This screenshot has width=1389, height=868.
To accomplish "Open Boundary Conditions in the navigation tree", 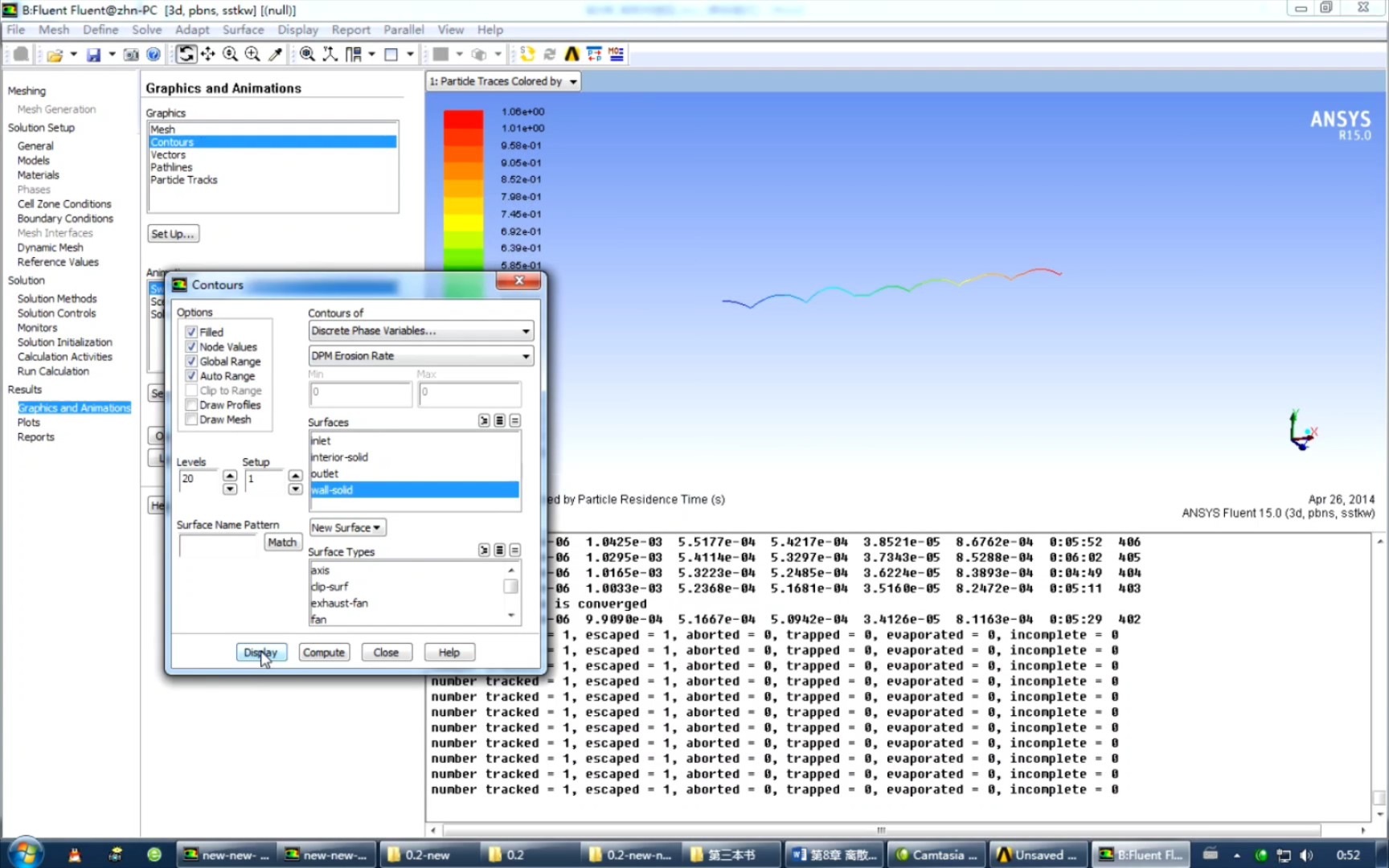I will coord(65,219).
